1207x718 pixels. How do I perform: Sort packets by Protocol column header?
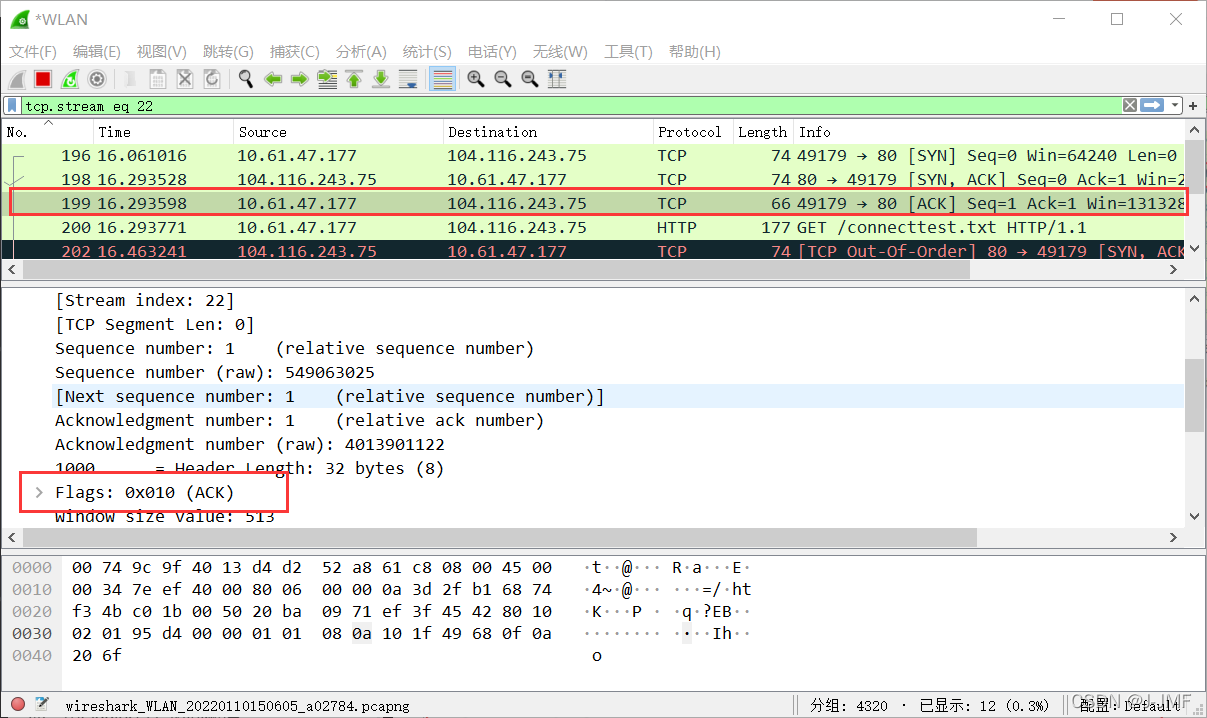689,132
